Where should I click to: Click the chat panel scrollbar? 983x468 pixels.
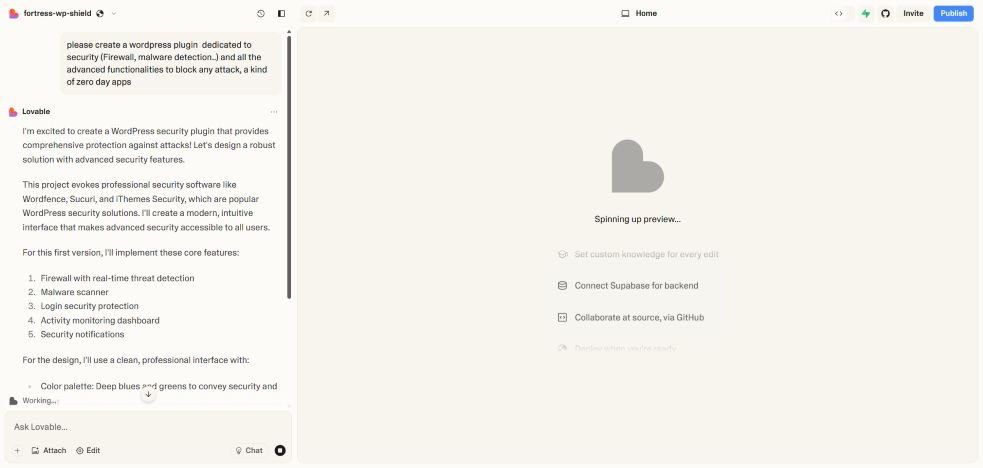(x=289, y=167)
